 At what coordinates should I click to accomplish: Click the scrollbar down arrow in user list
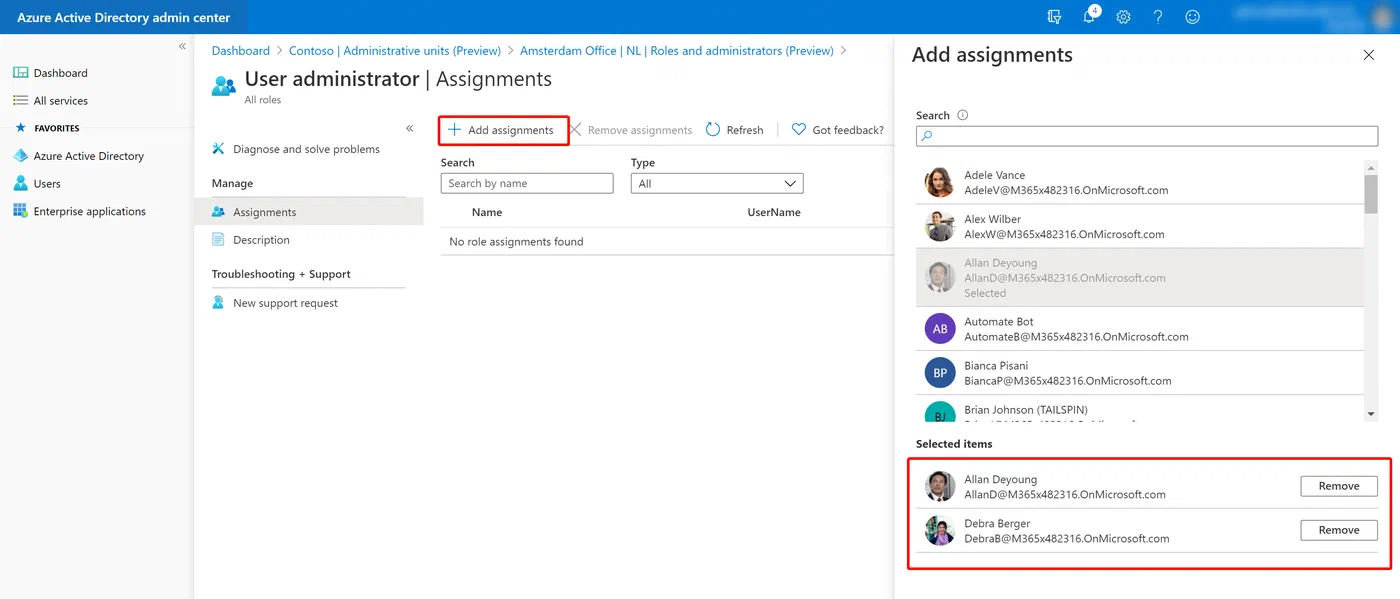(1370, 414)
